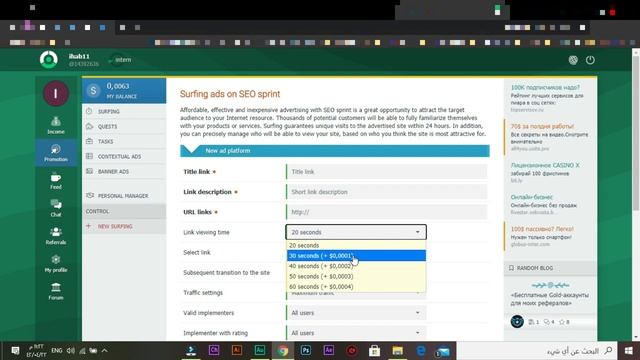Open Edge browser from the taskbar
Viewport: 640px width, 360px height.
420,351
